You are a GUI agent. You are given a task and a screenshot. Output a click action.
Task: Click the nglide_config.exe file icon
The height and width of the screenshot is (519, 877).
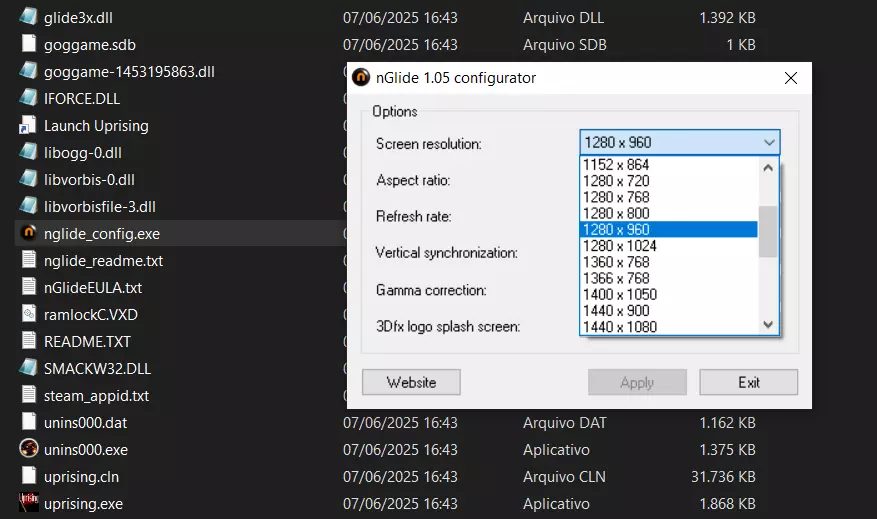28,234
